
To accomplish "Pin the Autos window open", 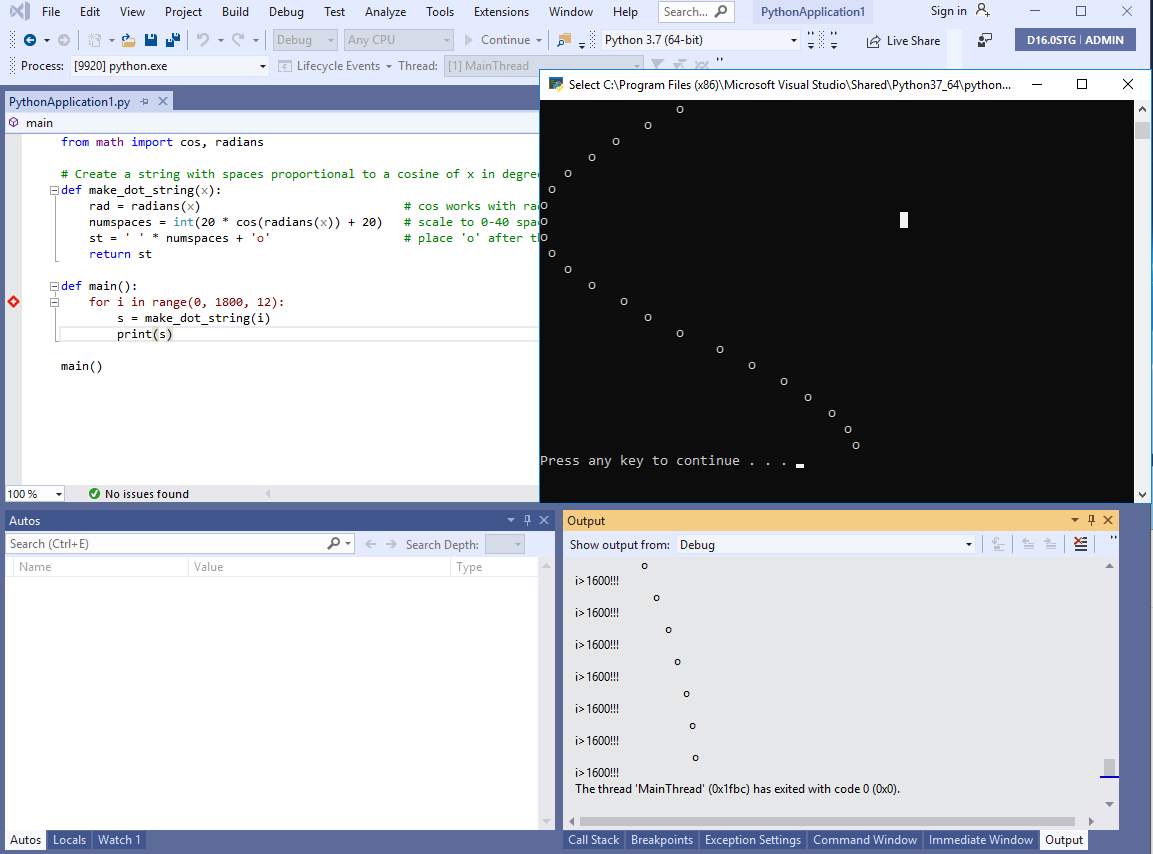I will (527, 520).
